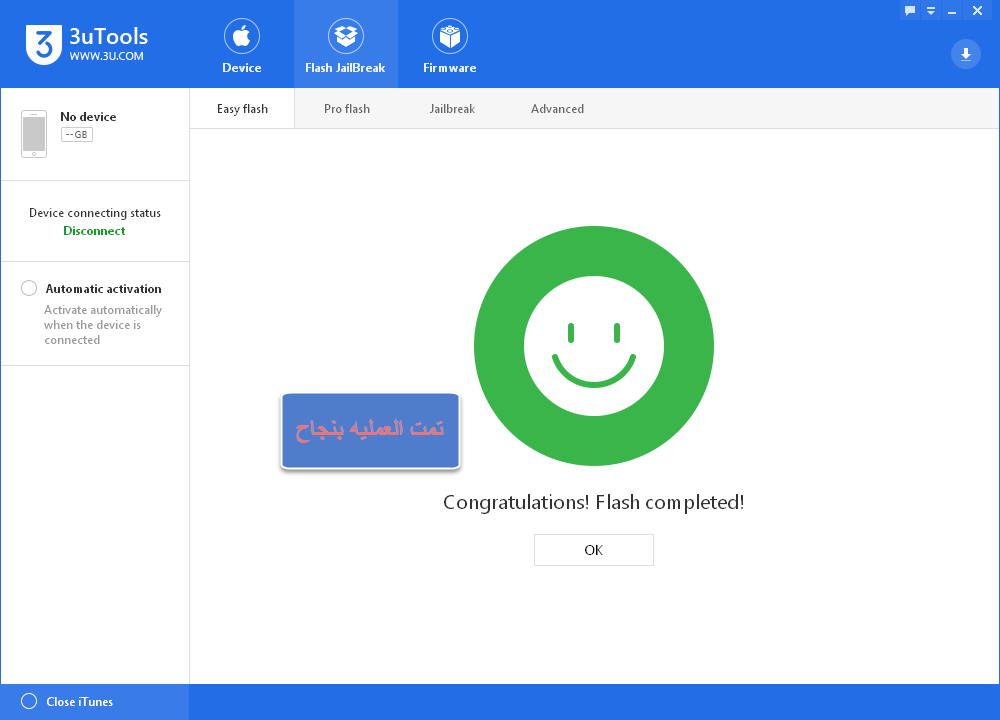Enable the Automatic activation radio button
Screen dimensions: 1000x720
point(29,288)
